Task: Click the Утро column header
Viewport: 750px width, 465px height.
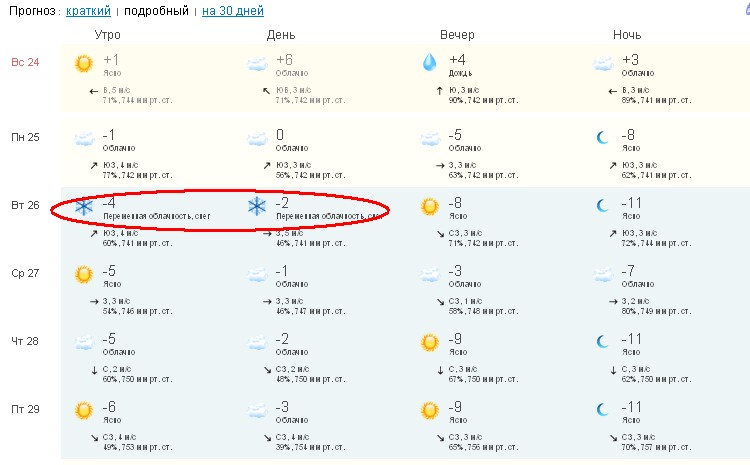Action: (107, 35)
